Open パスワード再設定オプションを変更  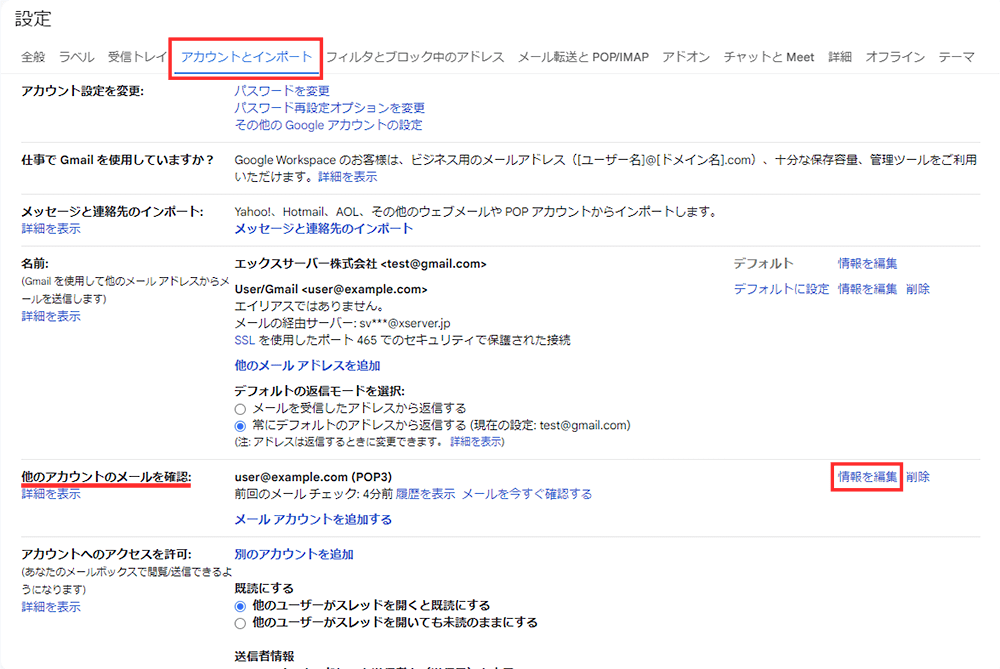[330, 107]
